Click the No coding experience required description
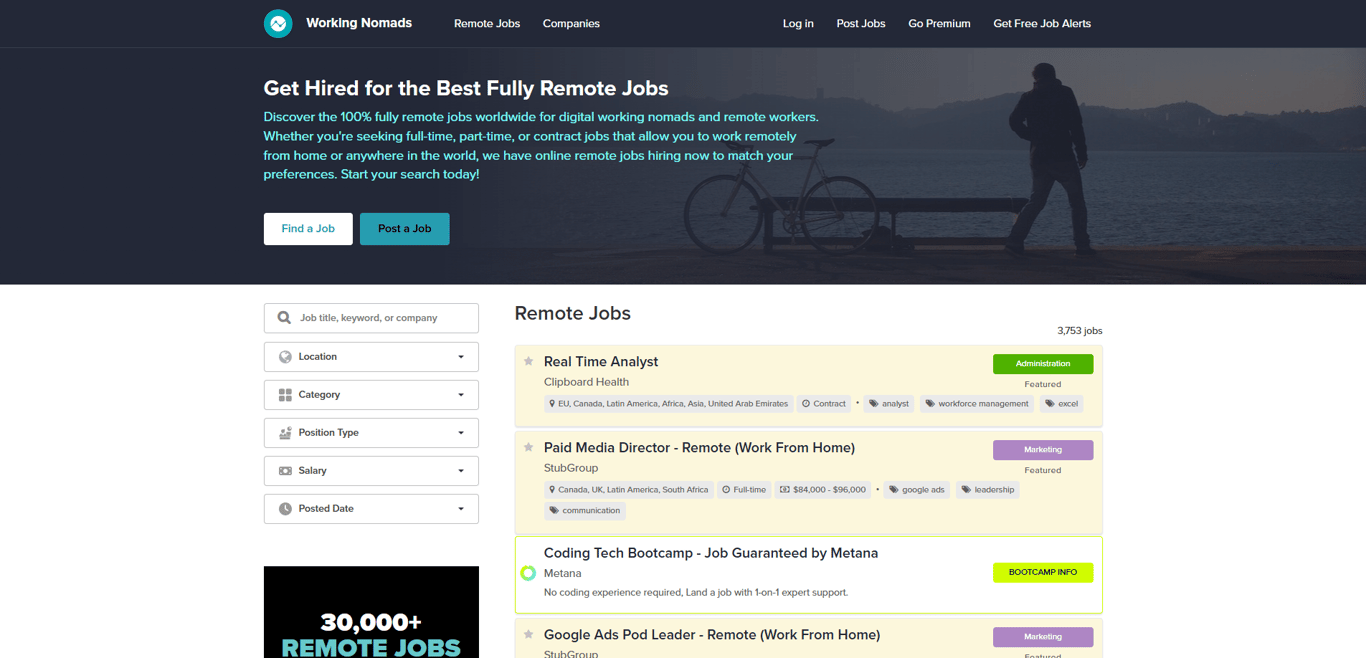 click(x=696, y=593)
